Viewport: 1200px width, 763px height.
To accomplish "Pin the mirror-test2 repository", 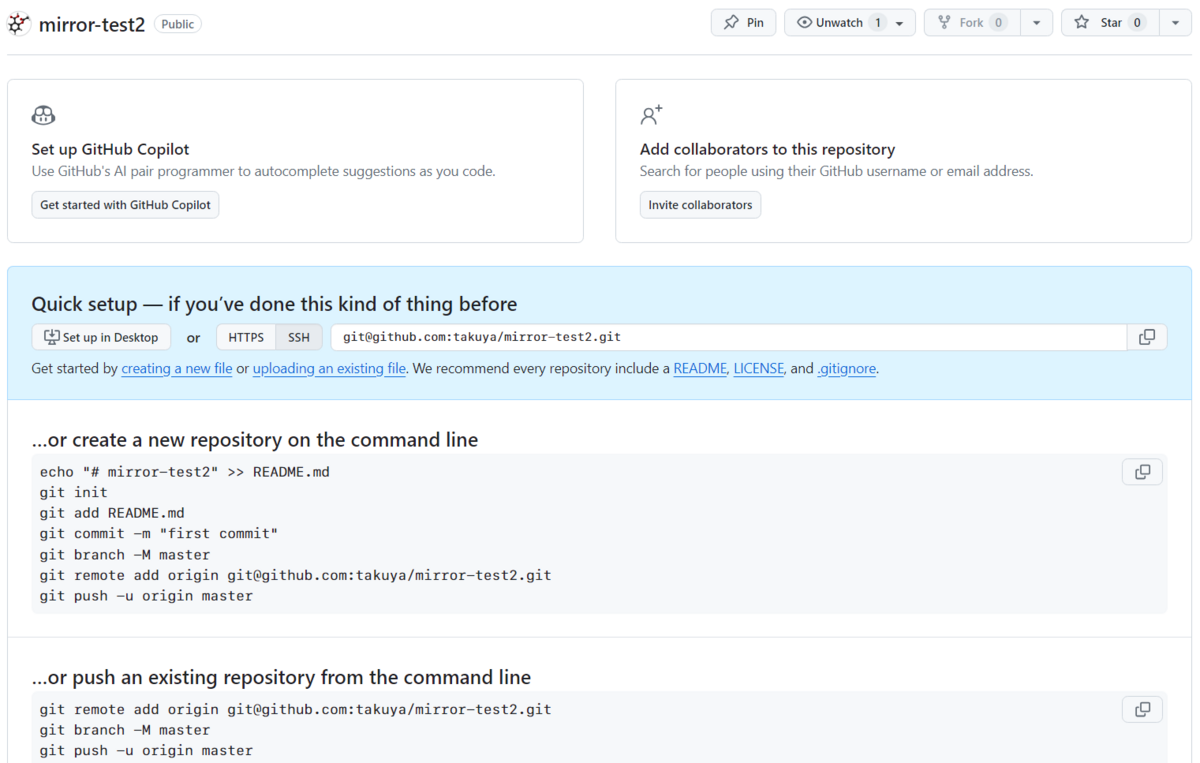I will [744, 23].
